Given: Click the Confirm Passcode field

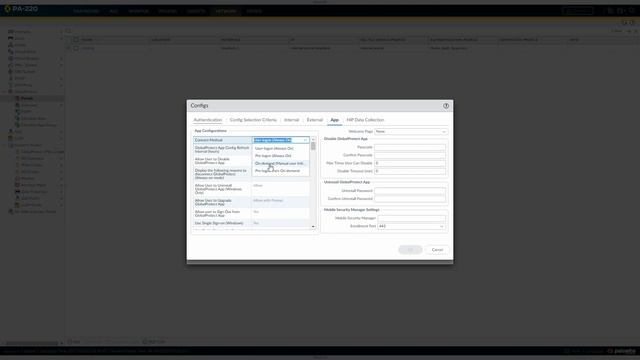Looking at the screenshot, I should click(x=410, y=155).
